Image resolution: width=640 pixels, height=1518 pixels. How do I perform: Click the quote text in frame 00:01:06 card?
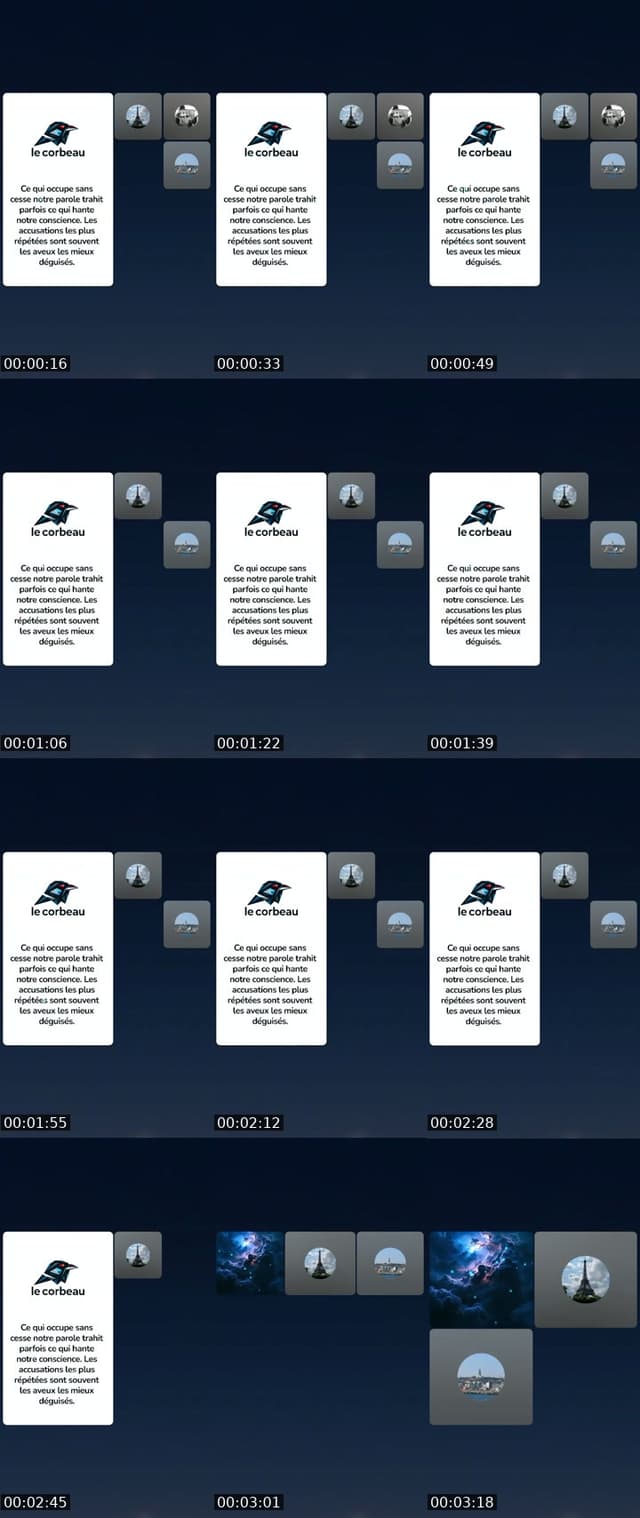(58, 605)
